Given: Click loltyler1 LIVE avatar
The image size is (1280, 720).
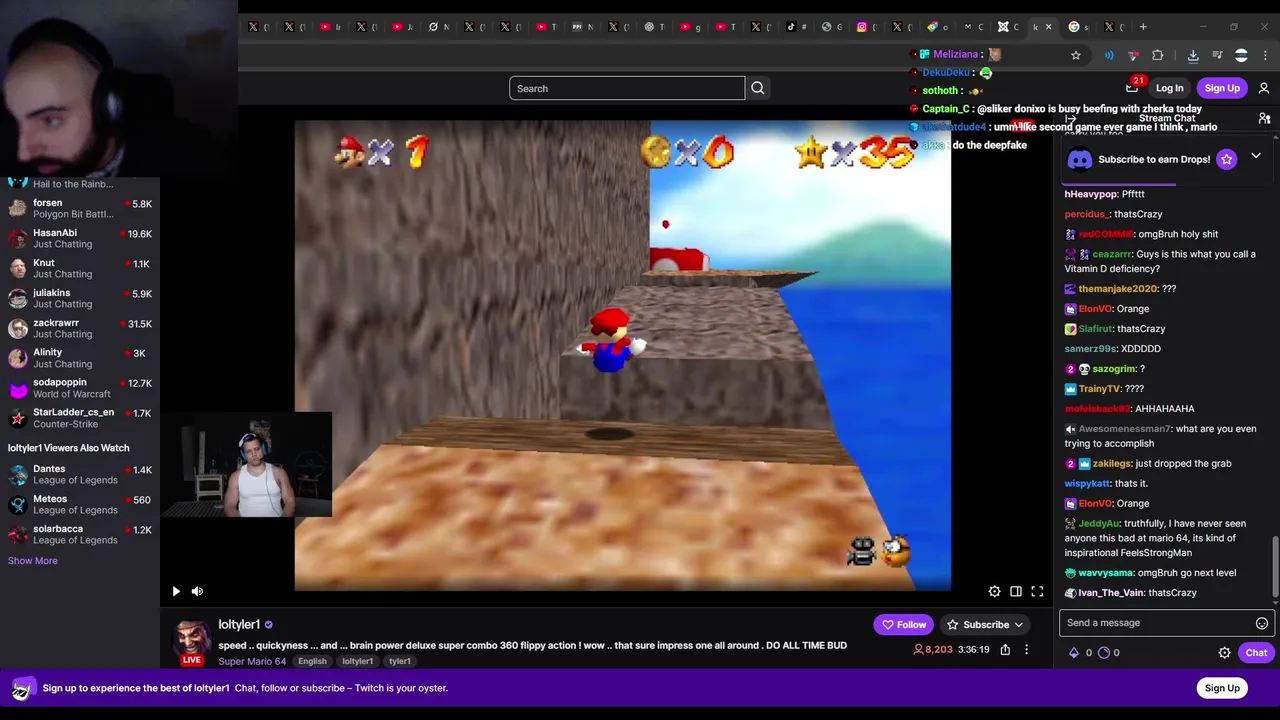Looking at the screenshot, I should pos(191,640).
